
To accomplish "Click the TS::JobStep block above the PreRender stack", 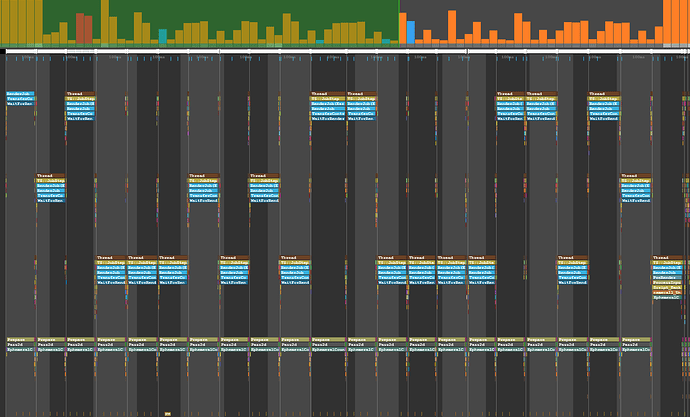I will pyautogui.click(x=667, y=263).
